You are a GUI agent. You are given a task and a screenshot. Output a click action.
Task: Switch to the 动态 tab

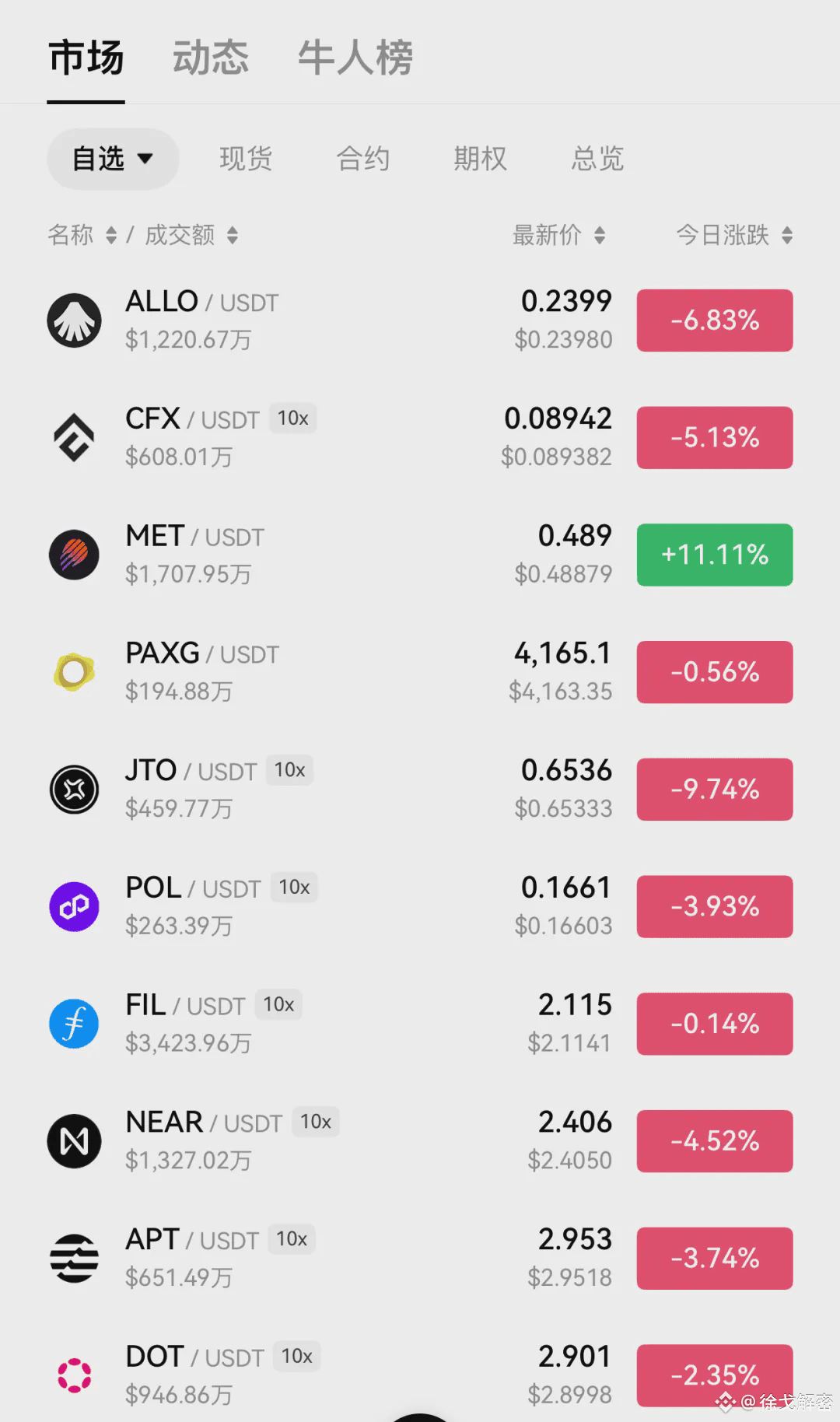click(210, 58)
